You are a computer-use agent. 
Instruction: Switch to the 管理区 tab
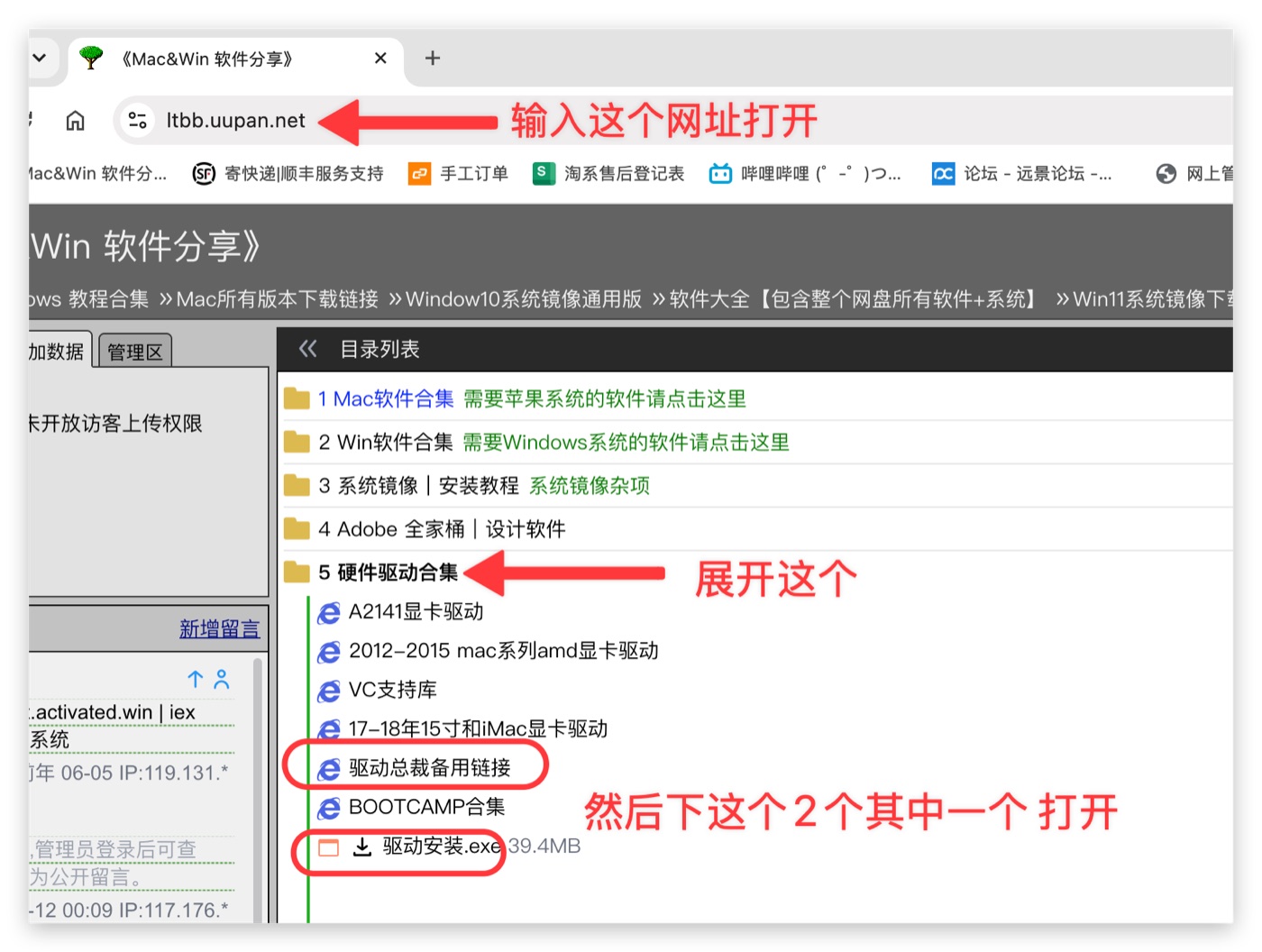134,352
